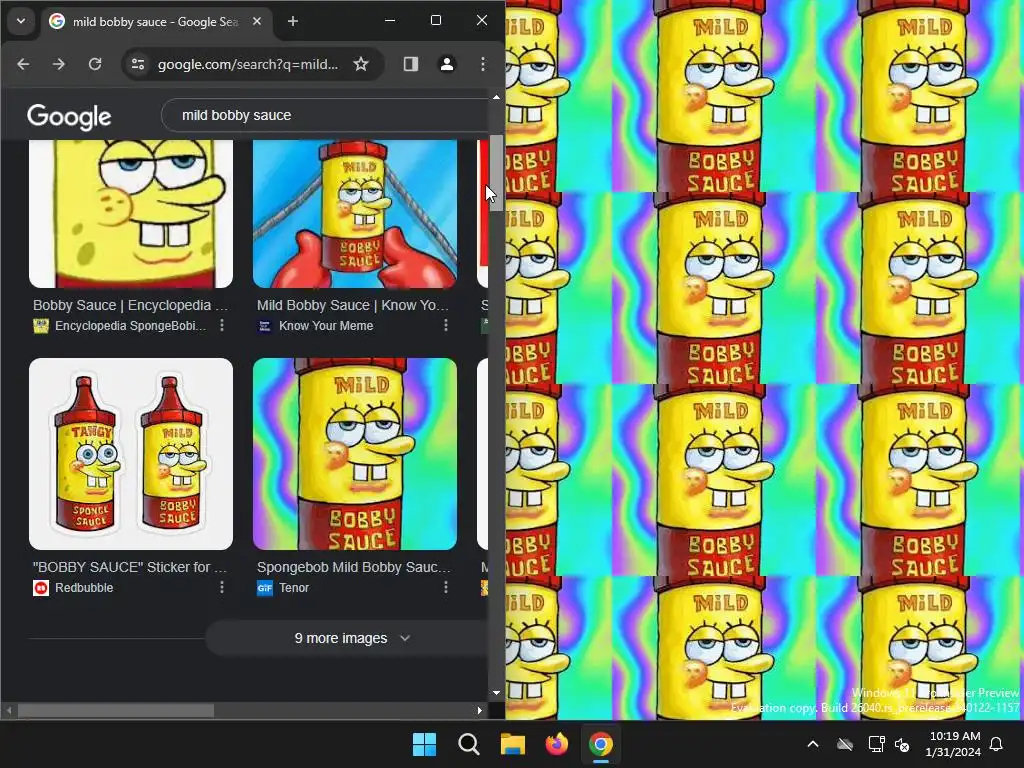
Task: Open Know Your Meme Krabs bottle thumbnail
Action: [355, 214]
